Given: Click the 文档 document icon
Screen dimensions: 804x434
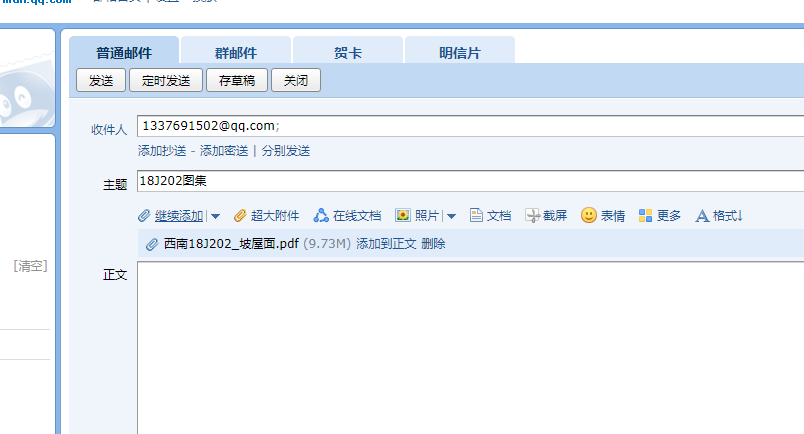Looking at the screenshot, I should [476, 215].
